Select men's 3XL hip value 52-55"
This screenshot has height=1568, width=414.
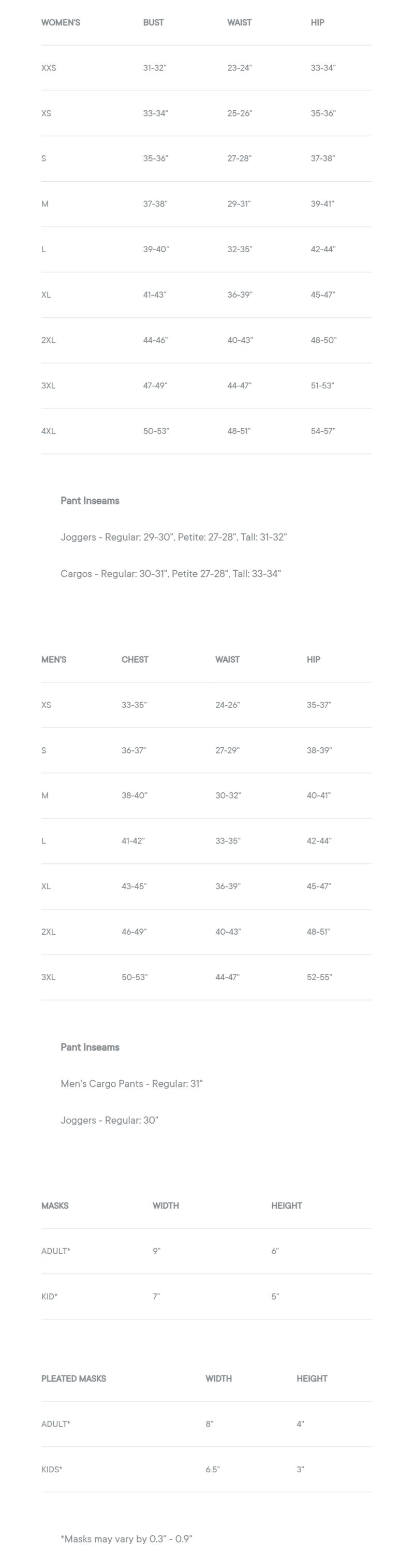click(319, 978)
